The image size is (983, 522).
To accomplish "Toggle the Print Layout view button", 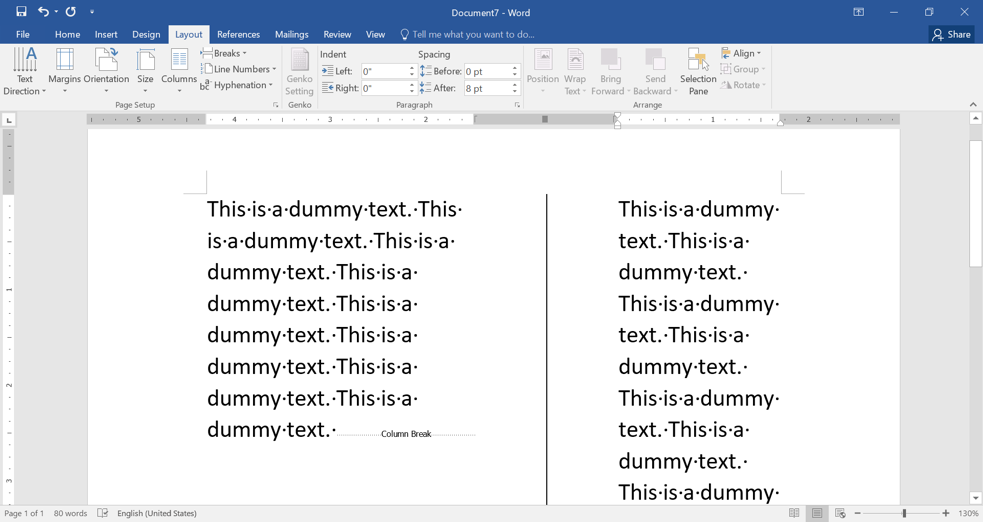I will tap(817, 513).
